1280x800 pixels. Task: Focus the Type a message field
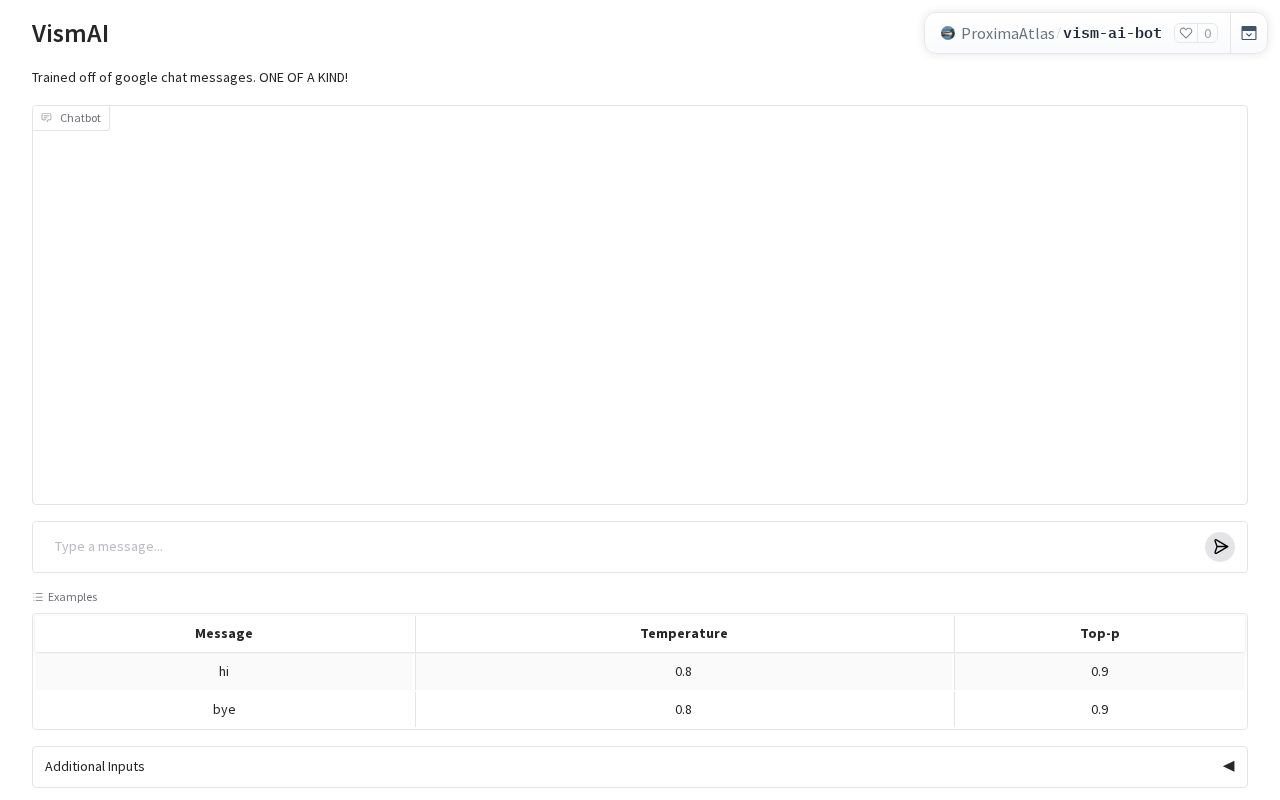[x=622, y=547]
